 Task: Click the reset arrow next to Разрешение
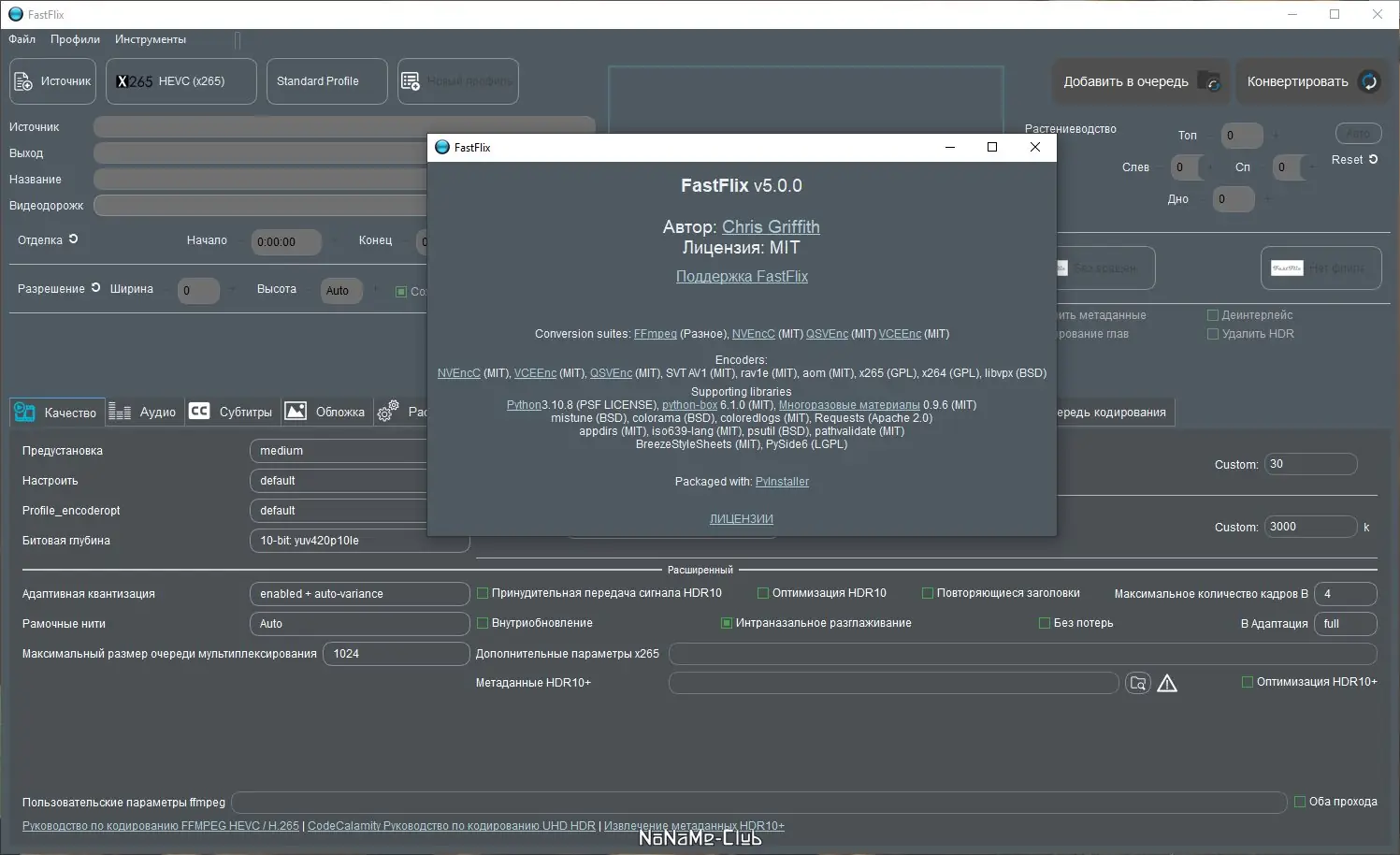point(95,288)
